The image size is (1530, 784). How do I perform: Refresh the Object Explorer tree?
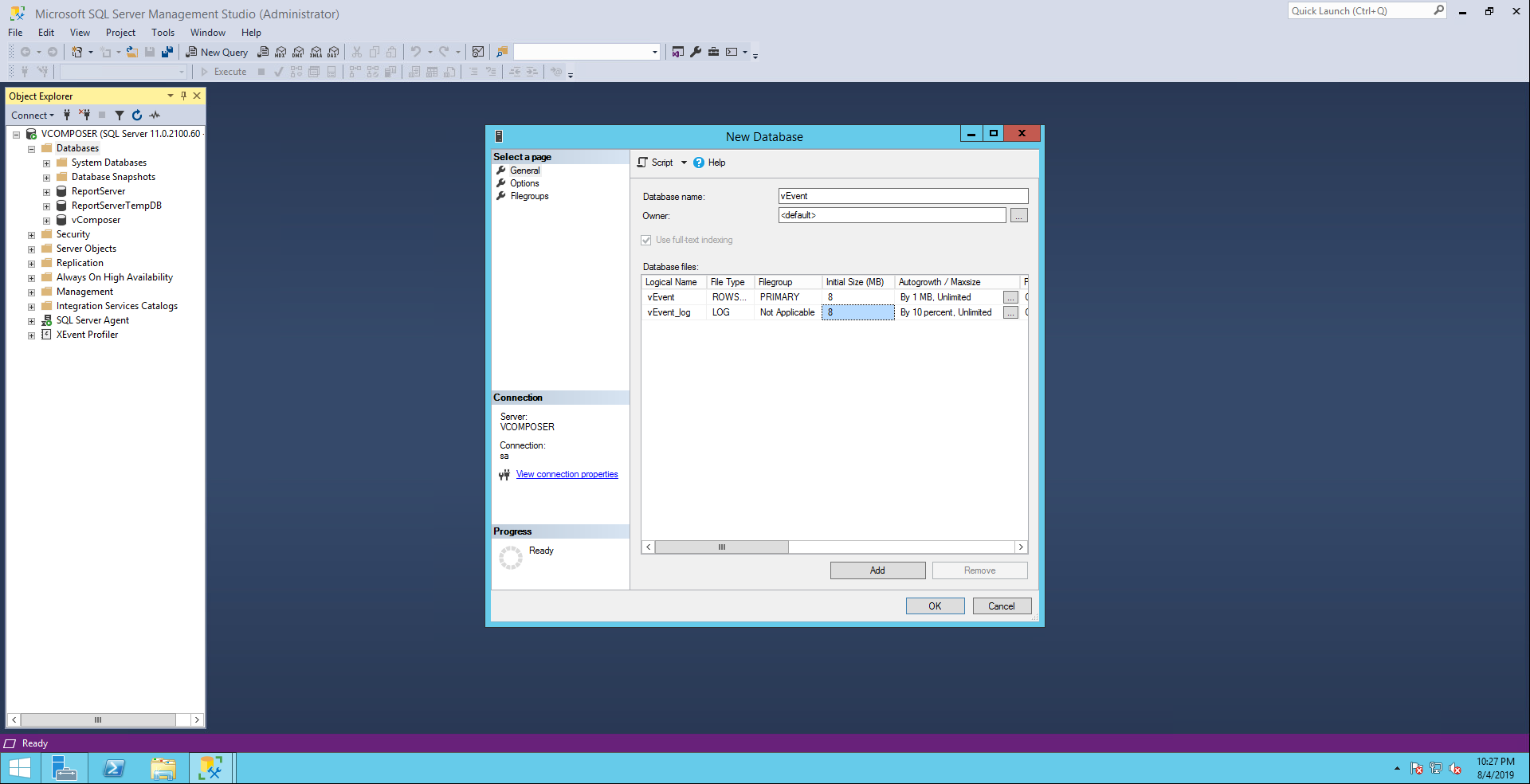[x=137, y=116]
